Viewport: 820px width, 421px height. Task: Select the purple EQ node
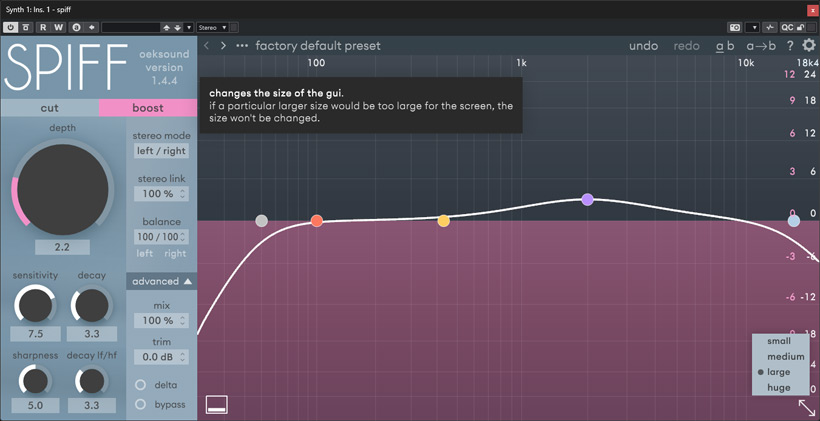click(587, 199)
